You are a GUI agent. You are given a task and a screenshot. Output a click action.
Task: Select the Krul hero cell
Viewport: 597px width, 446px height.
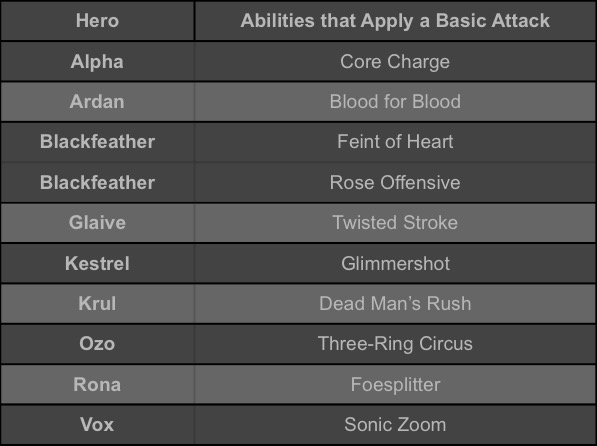[x=97, y=304]
